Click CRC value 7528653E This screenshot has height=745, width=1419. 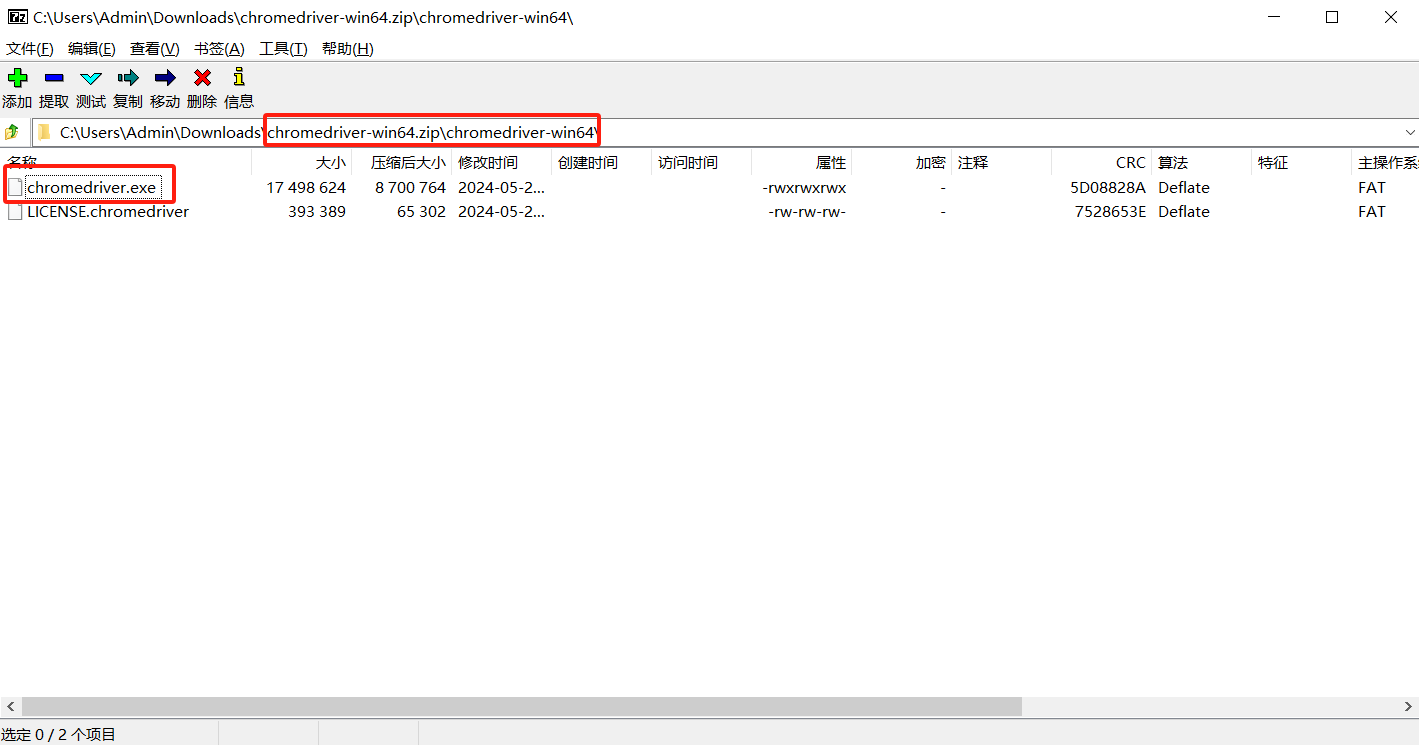1108,212
